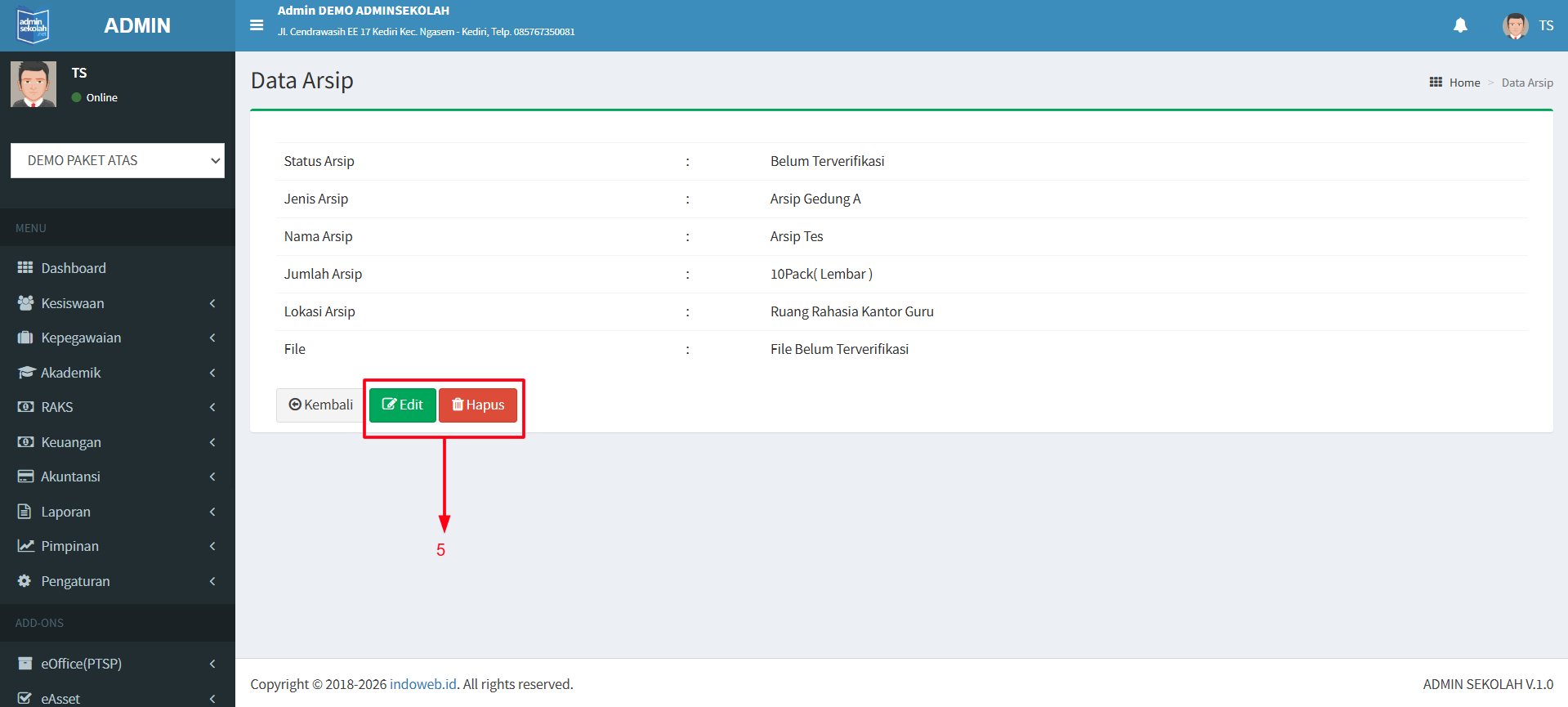Expand the Keuangan menu chevron
Image resolution: width=1568 pixels, height=707 pixels.
pyautogui.click(x=212, y=442)
